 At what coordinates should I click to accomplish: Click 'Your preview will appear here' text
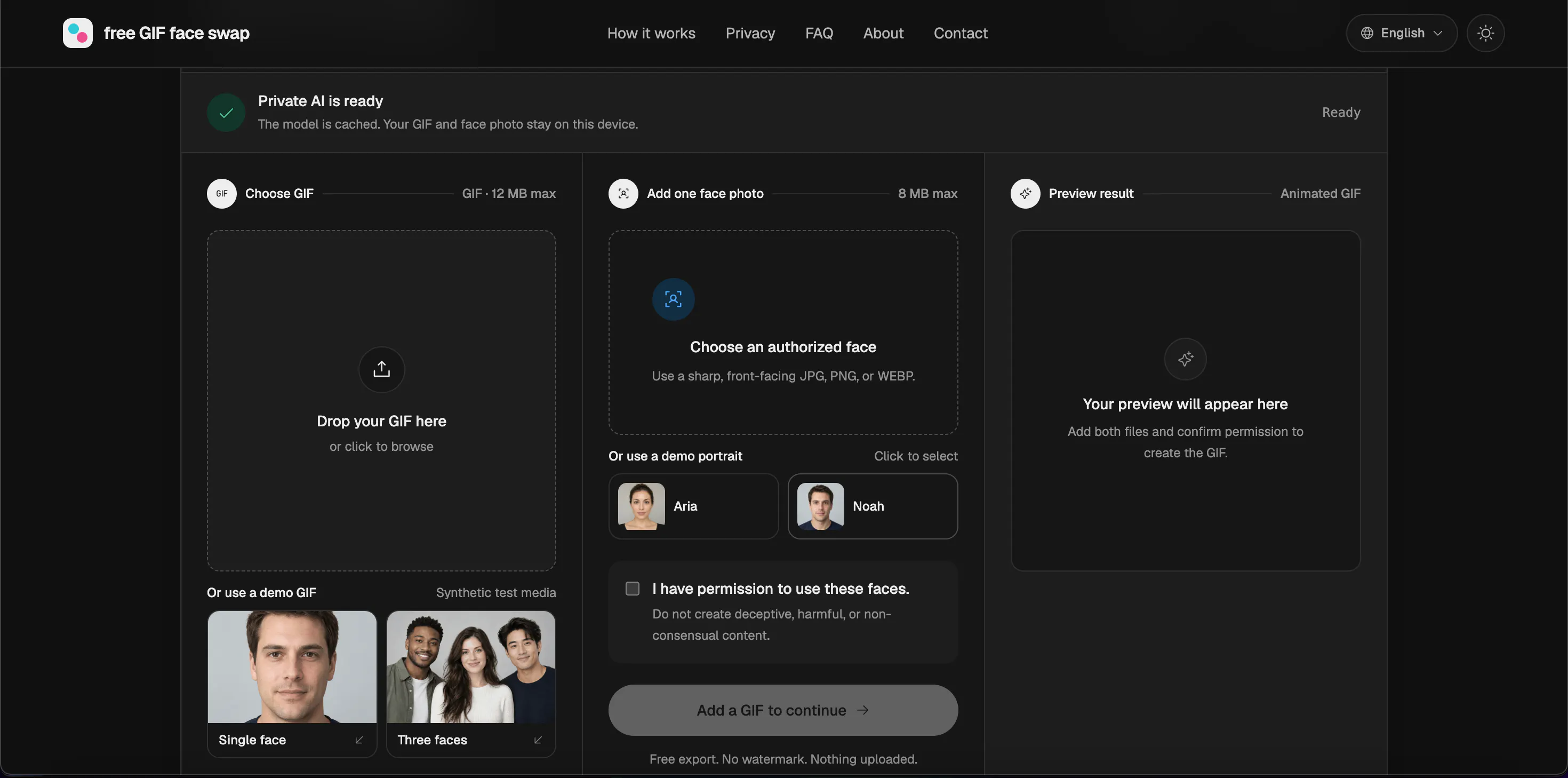pos(1185,404)
